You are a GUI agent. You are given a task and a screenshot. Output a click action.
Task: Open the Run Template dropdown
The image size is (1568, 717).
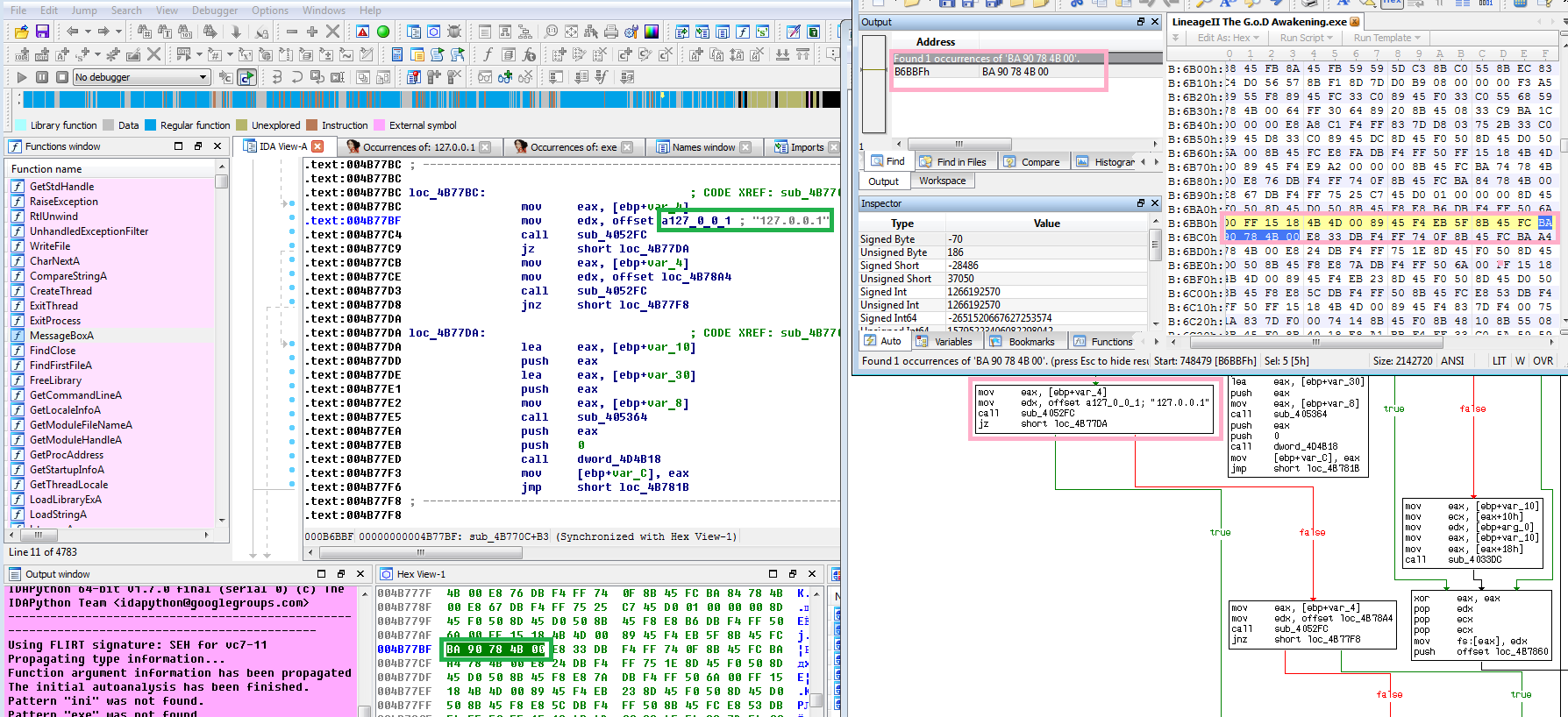click(x=1386, y=38)
